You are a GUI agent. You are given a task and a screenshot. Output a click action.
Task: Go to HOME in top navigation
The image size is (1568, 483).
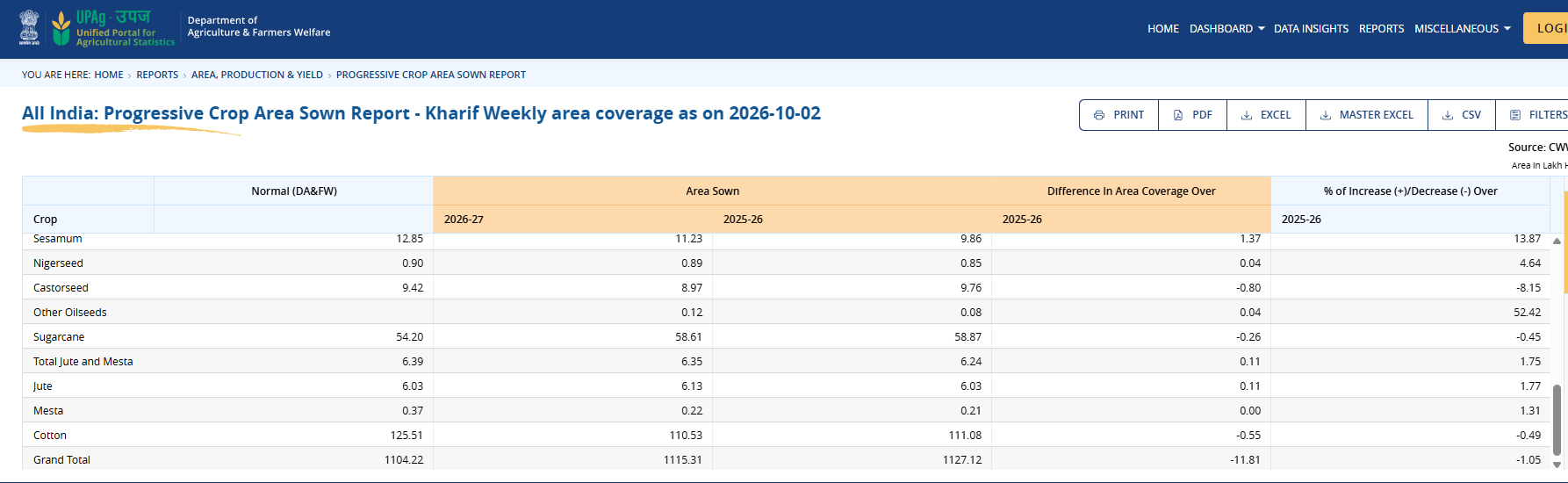[1163, 29]
